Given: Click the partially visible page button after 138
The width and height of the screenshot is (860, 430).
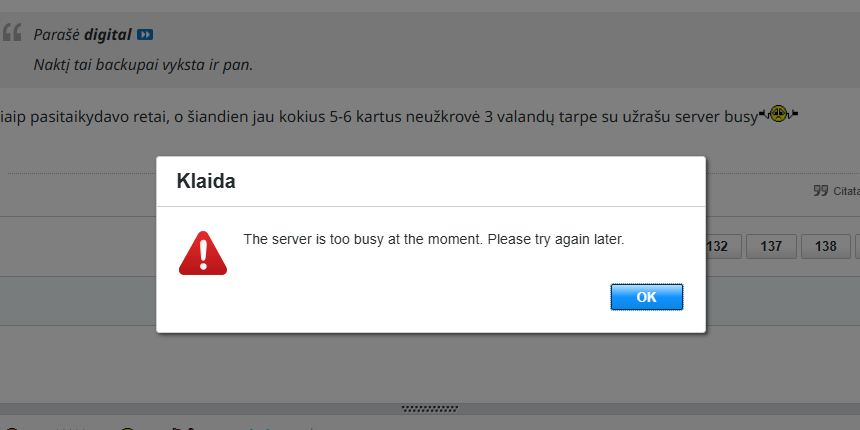Looking at the screenshot, I should click(x=858, y=246).
